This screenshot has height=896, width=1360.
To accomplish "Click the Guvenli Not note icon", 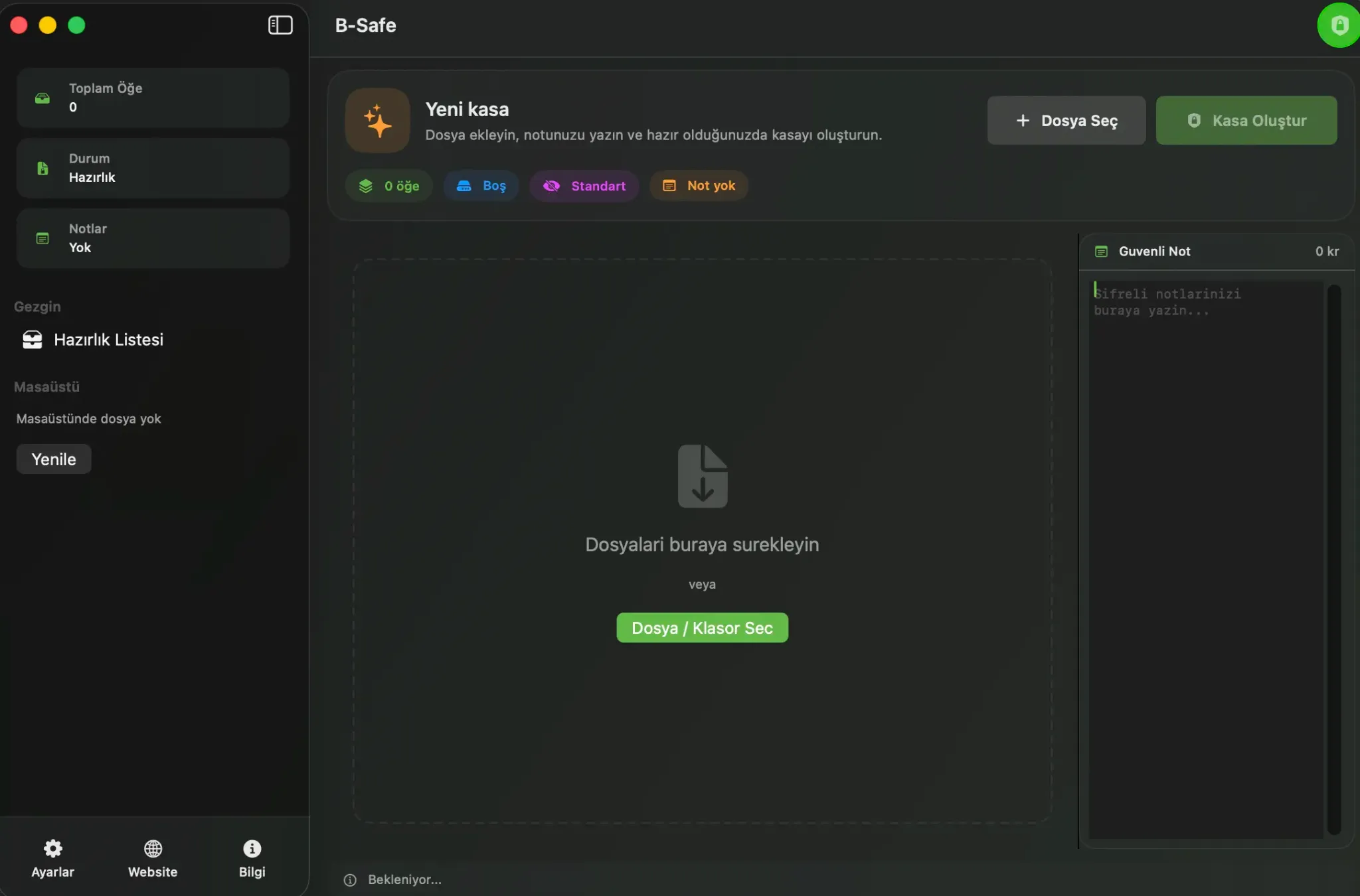I will click(x=1101, y=252).
